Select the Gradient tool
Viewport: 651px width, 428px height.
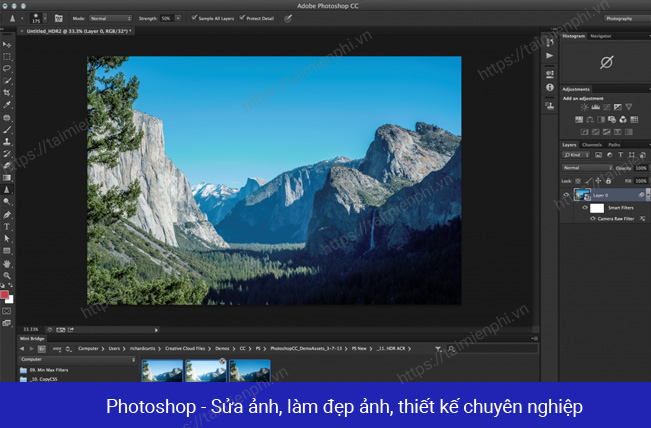pyautogui.click(x=7, y=178)
